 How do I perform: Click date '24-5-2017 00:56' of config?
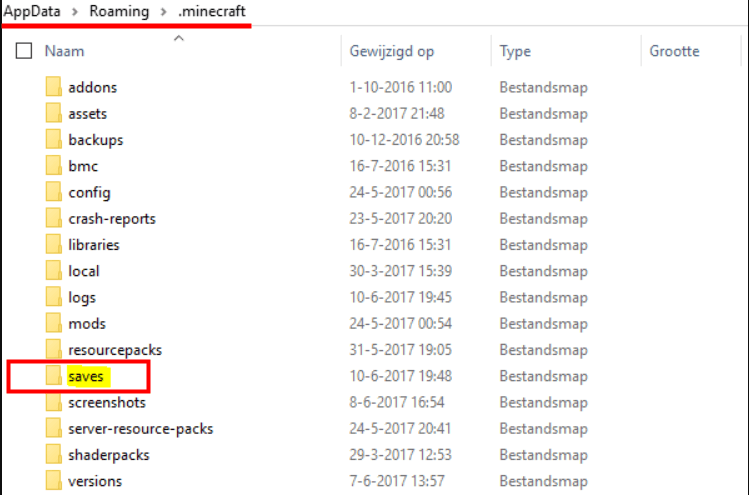coord(400,193)
